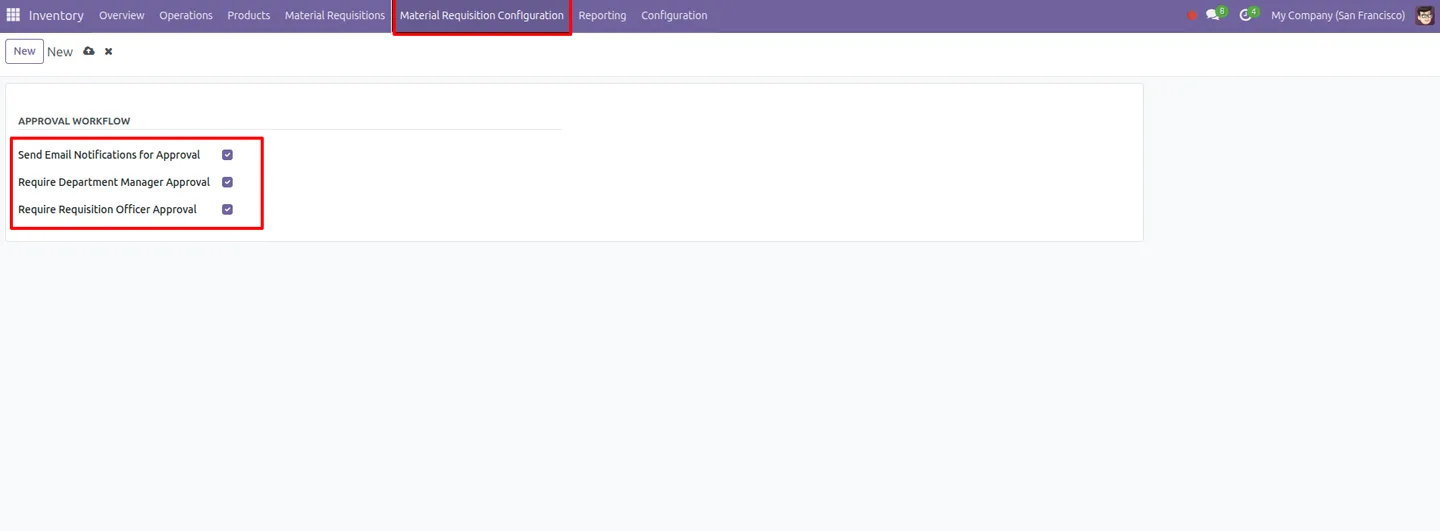Click the APPROVAL WORKFLOW section heading
This screenshot has width=1440, height=531.
tap(74, 121)
